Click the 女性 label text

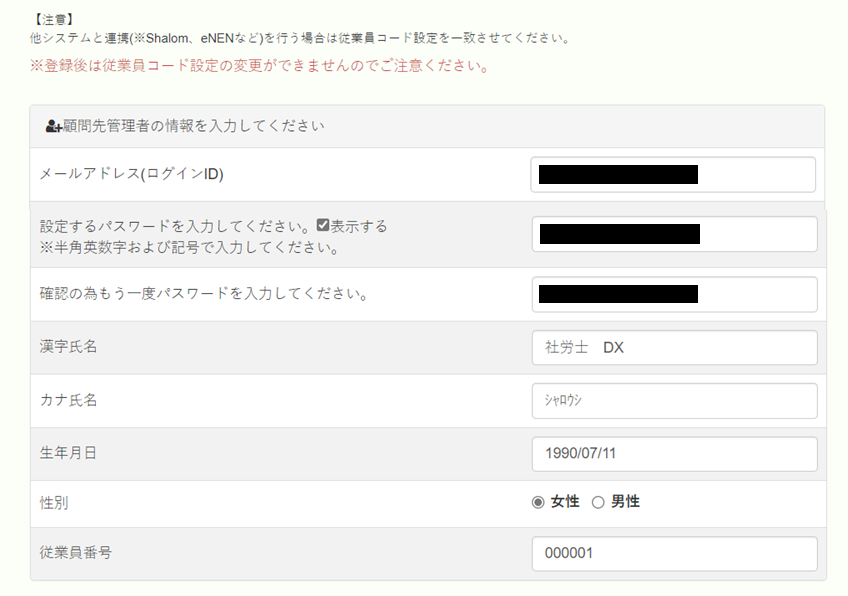565,502
